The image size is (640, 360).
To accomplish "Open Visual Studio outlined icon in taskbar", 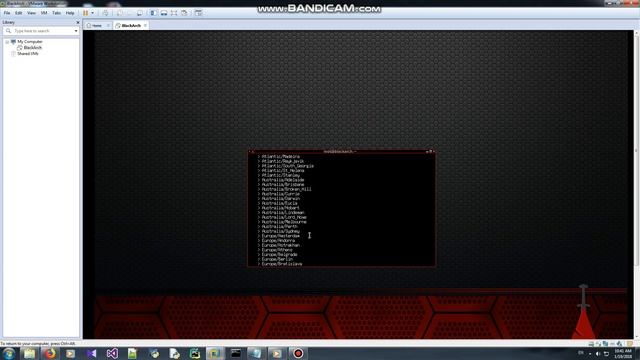I will [x=112, y=353].
